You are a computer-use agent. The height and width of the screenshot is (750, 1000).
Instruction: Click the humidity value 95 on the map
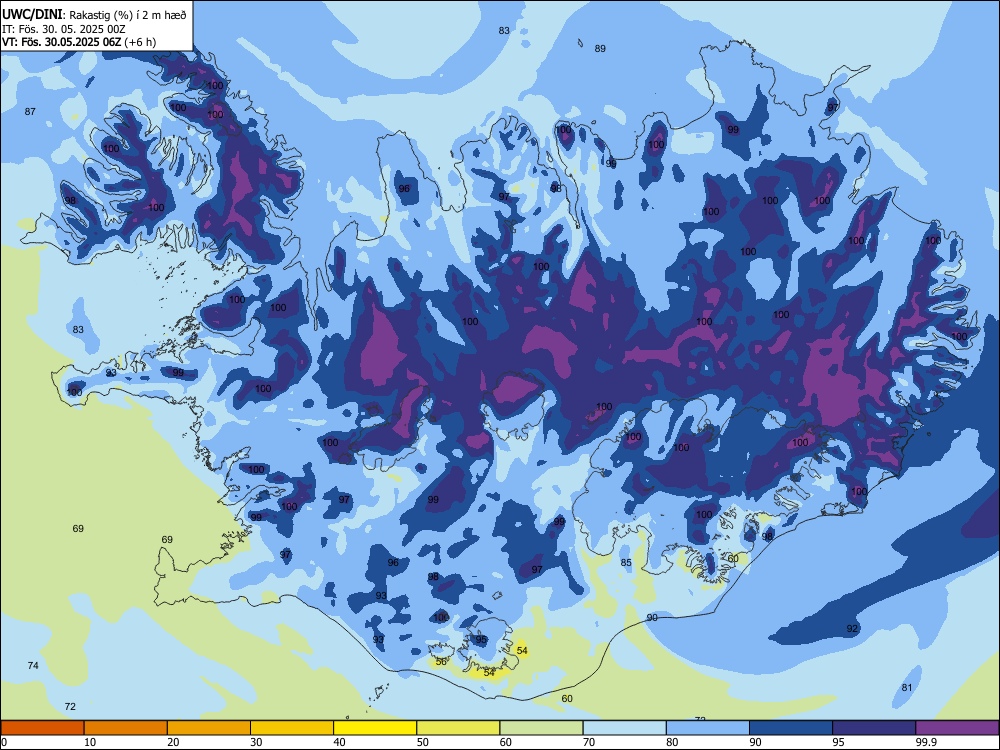[482, 640]
